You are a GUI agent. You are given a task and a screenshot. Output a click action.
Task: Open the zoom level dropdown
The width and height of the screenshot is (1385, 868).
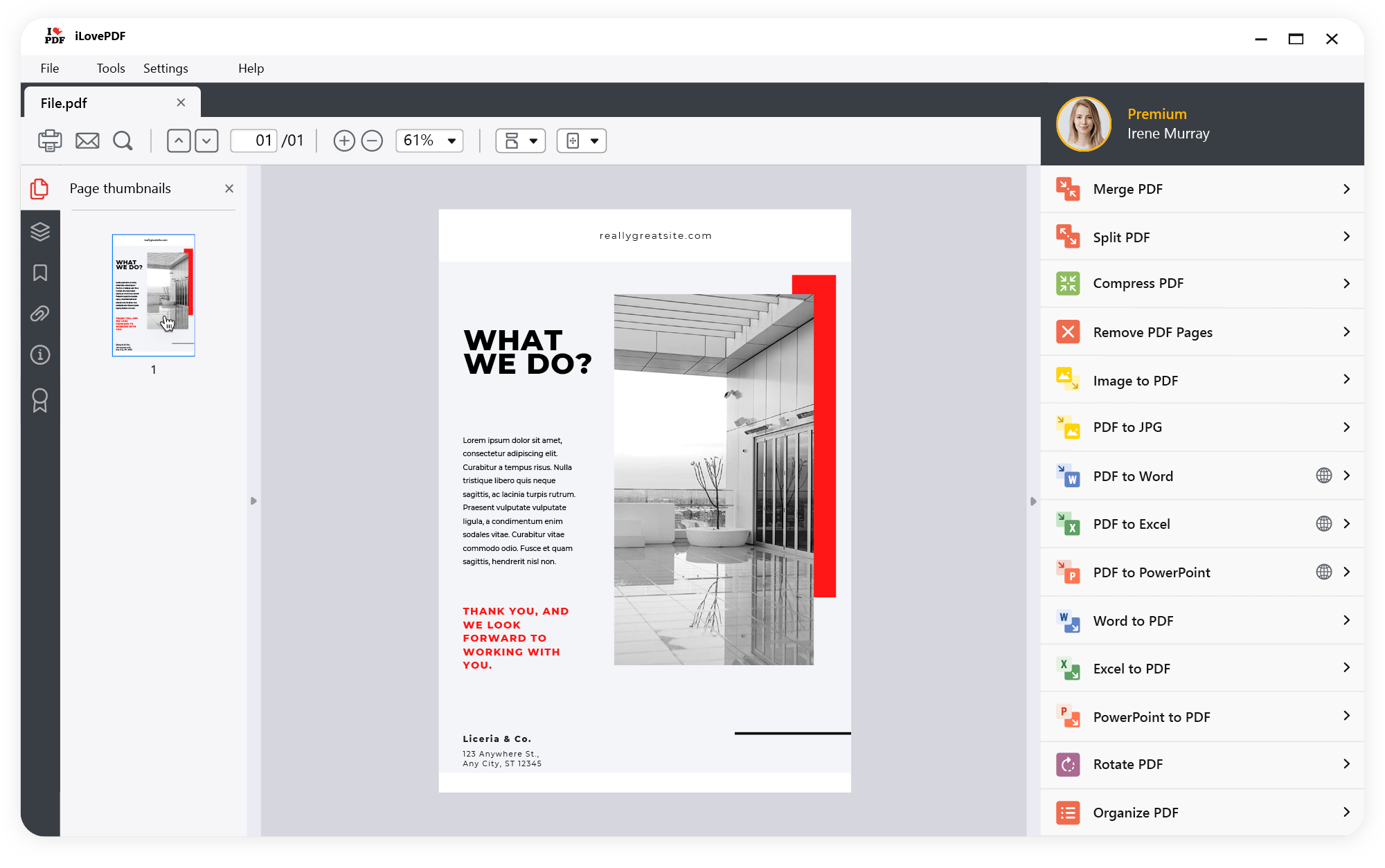(x=429, y=141)
